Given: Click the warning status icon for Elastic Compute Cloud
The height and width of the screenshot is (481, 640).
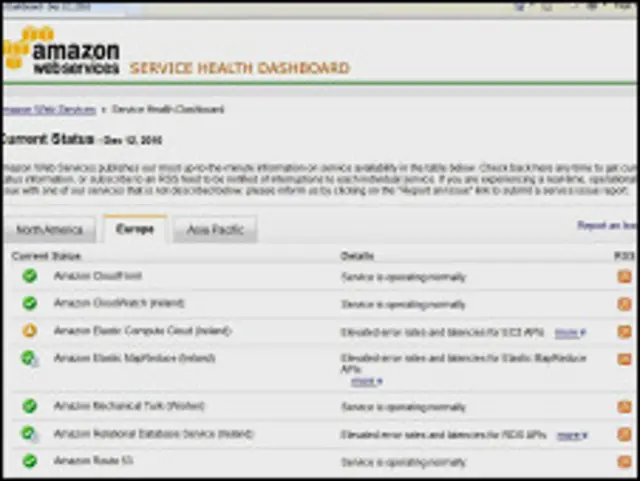Looking at the screenshot, I should click(x=30, y=331).
